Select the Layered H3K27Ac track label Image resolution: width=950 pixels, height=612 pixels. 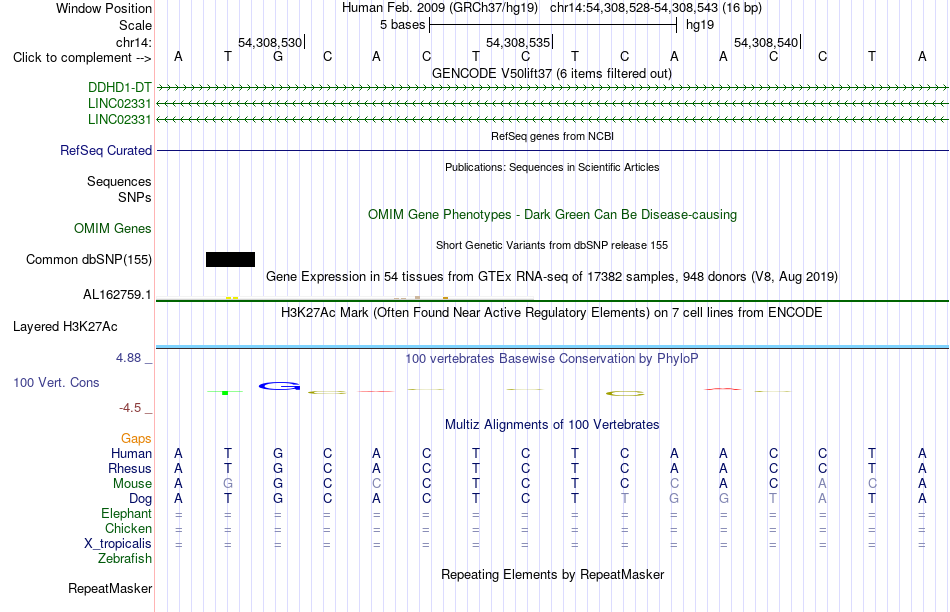coord(65,327)
